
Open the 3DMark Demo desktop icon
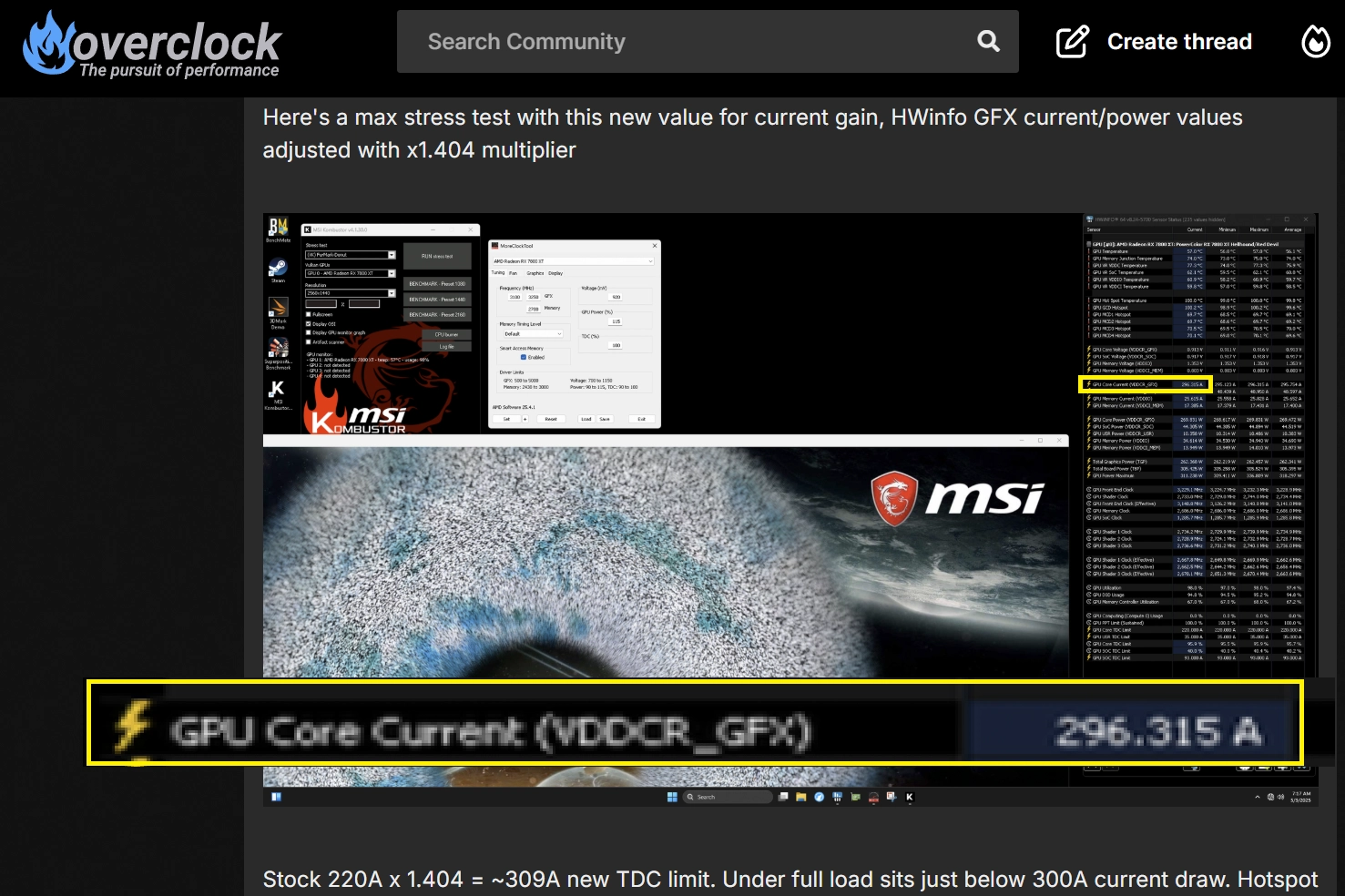coord(278,309)
